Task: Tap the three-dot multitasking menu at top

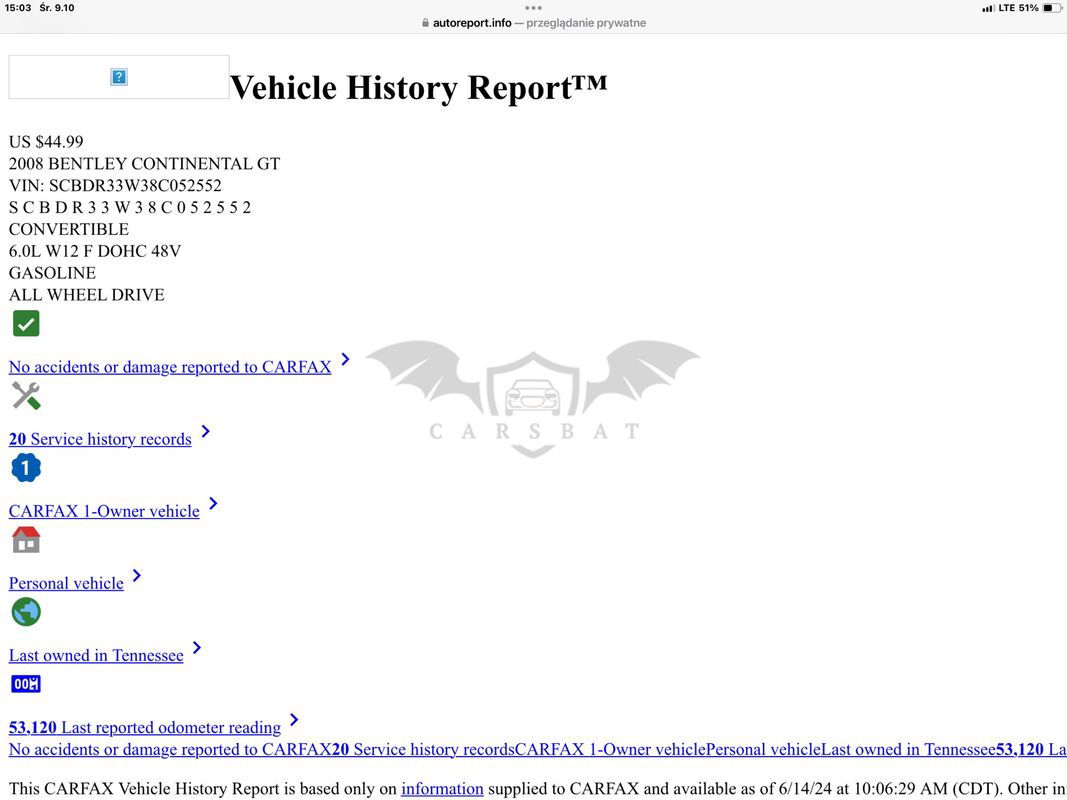Action: click(533, 7)
